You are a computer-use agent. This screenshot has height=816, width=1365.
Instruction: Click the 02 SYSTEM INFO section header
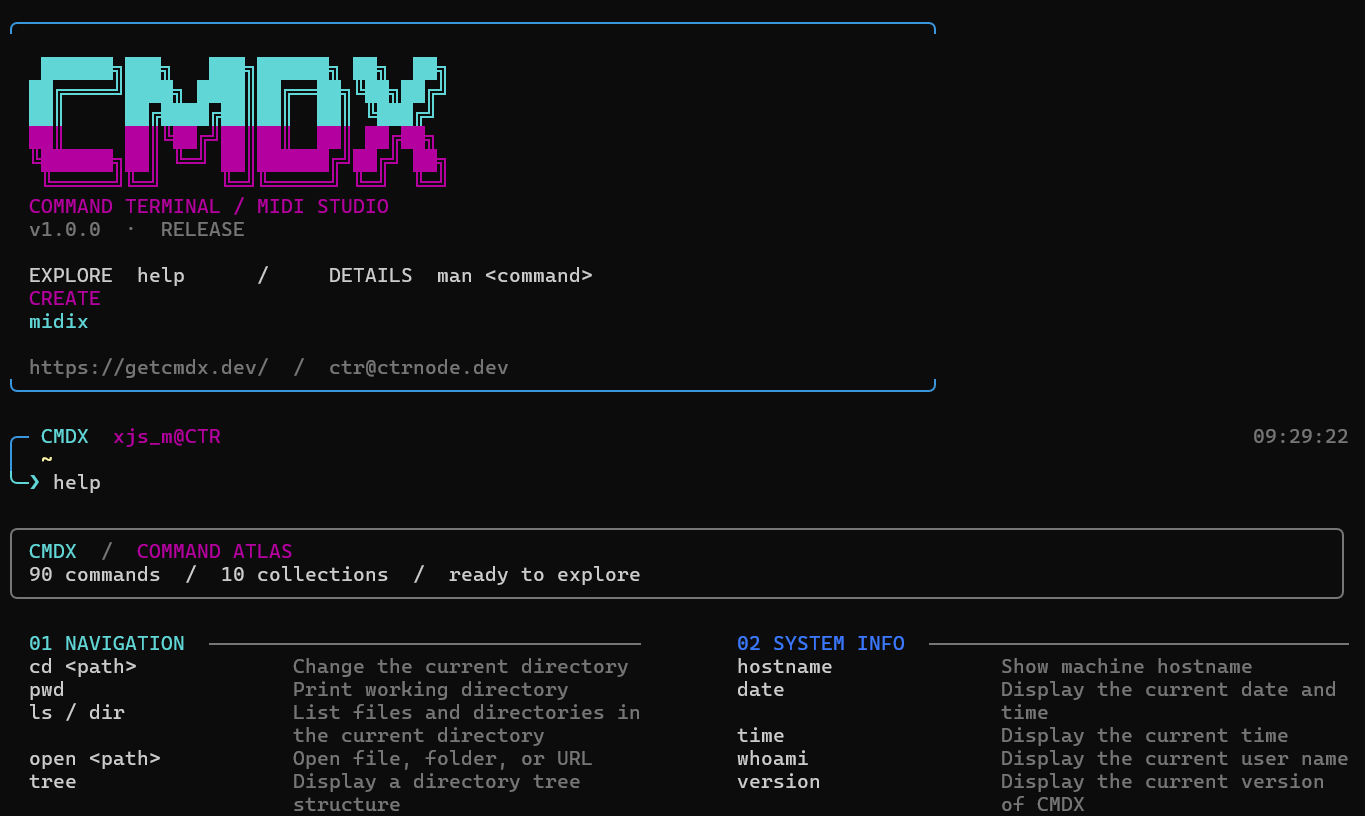[x=821, y=643]
